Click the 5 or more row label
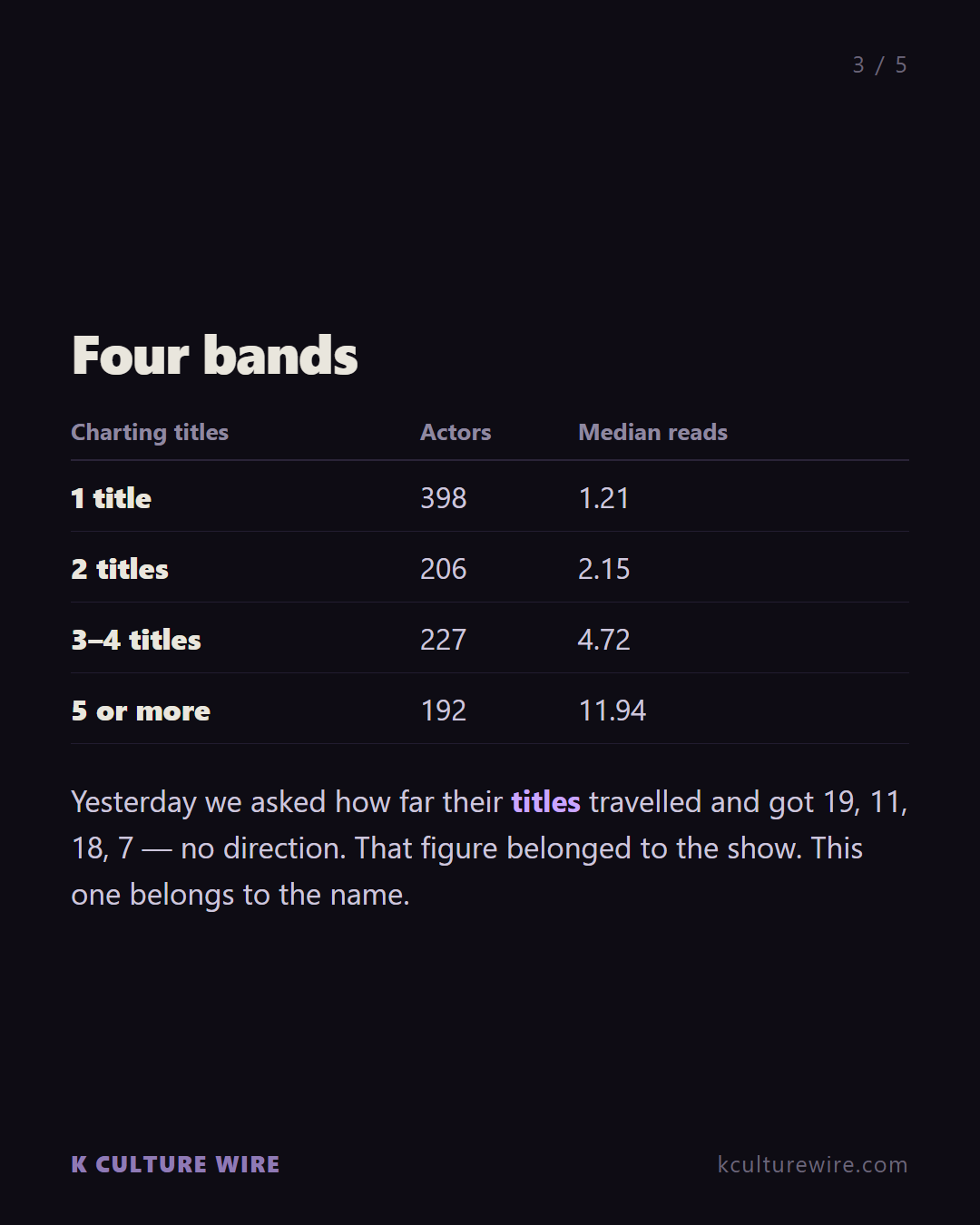The height and width of the screenshot is (1225, 980). click(x=141, y=710)
